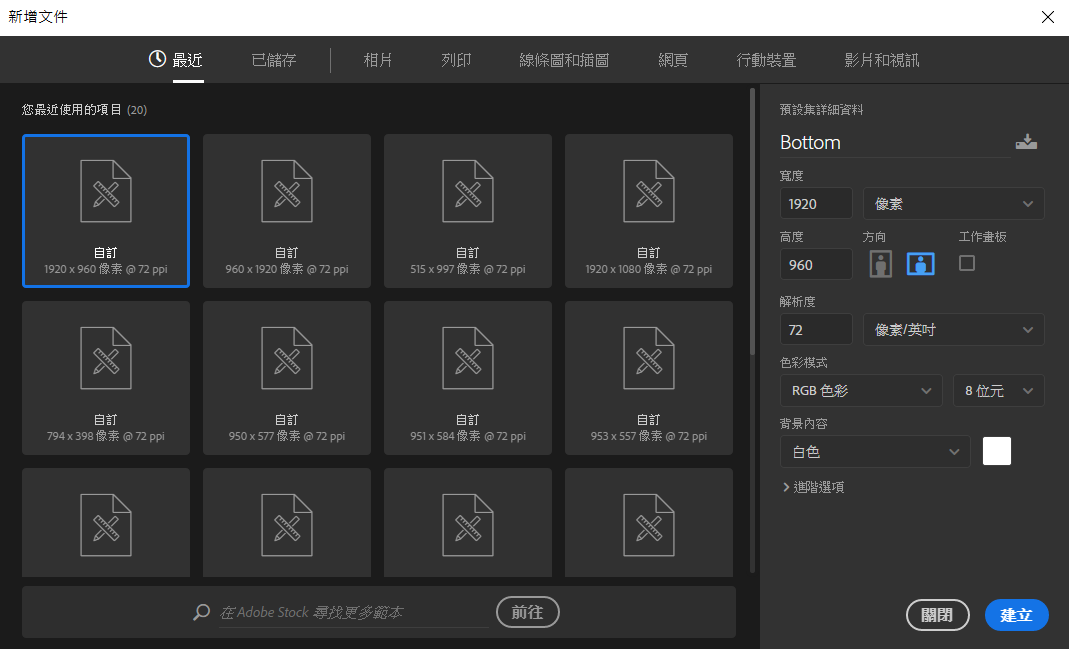Screen dimensions: 1069x649
Task: Open the 8 位元 bit depth dropdown
Action: tap(999, 391)
